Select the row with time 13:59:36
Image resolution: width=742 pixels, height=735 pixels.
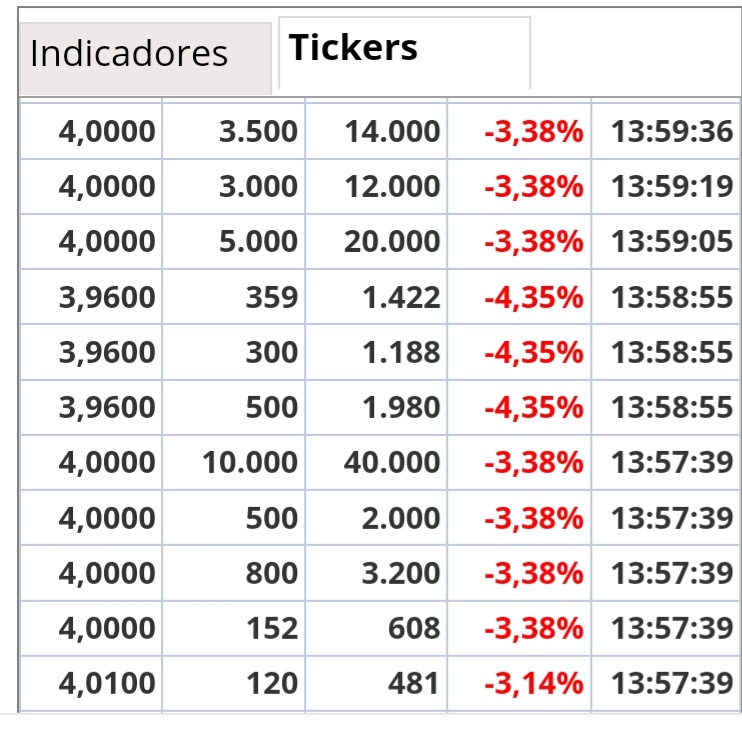pos(380,131)
